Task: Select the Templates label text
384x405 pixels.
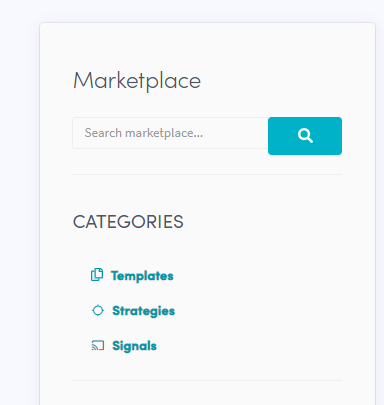Action: (x=142, y=276)
